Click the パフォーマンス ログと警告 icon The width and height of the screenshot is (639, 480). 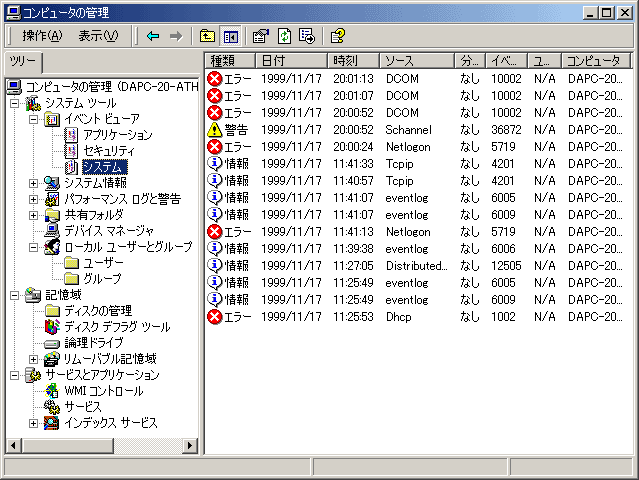click(x=52, y=199)
